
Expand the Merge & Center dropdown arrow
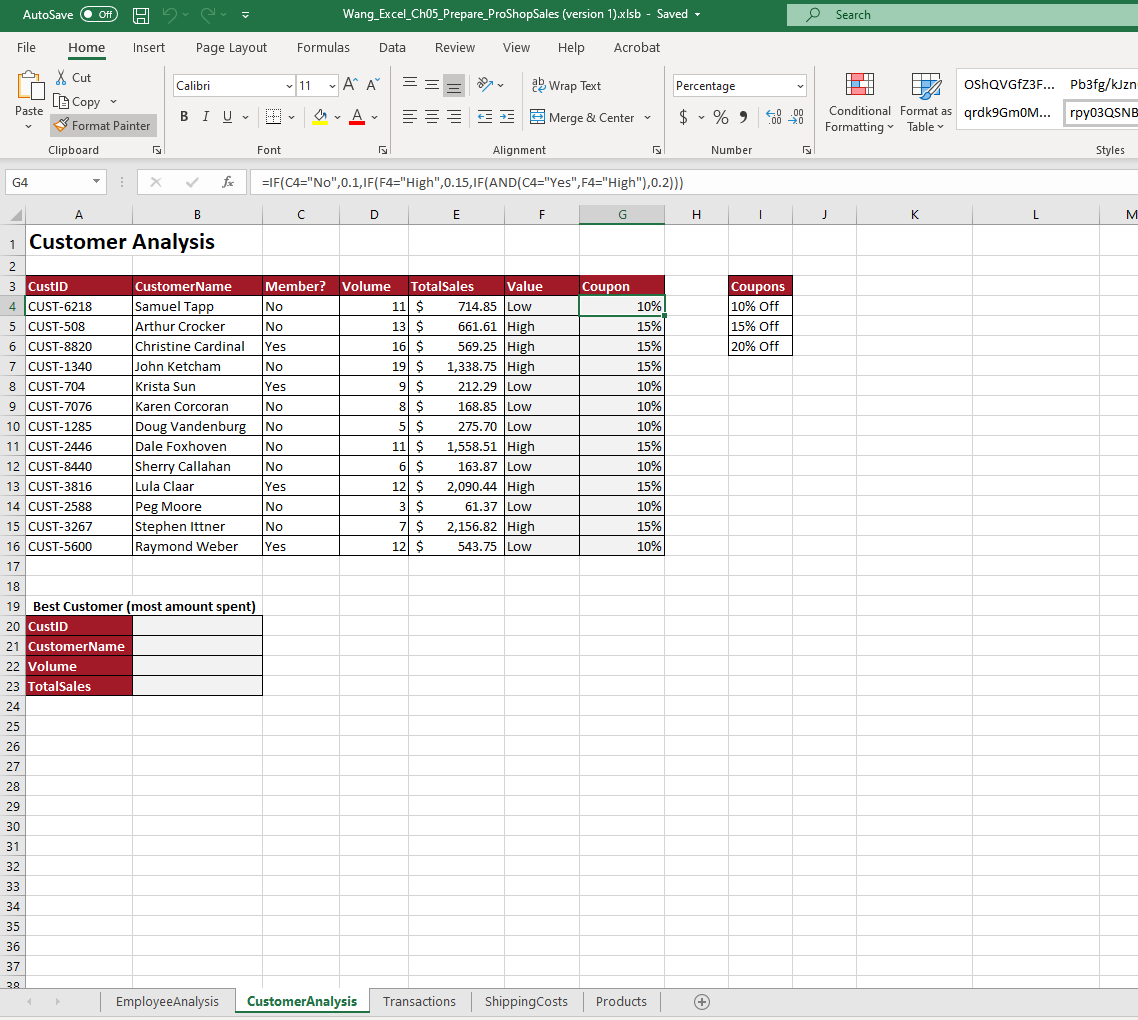(x=647, y=118)
